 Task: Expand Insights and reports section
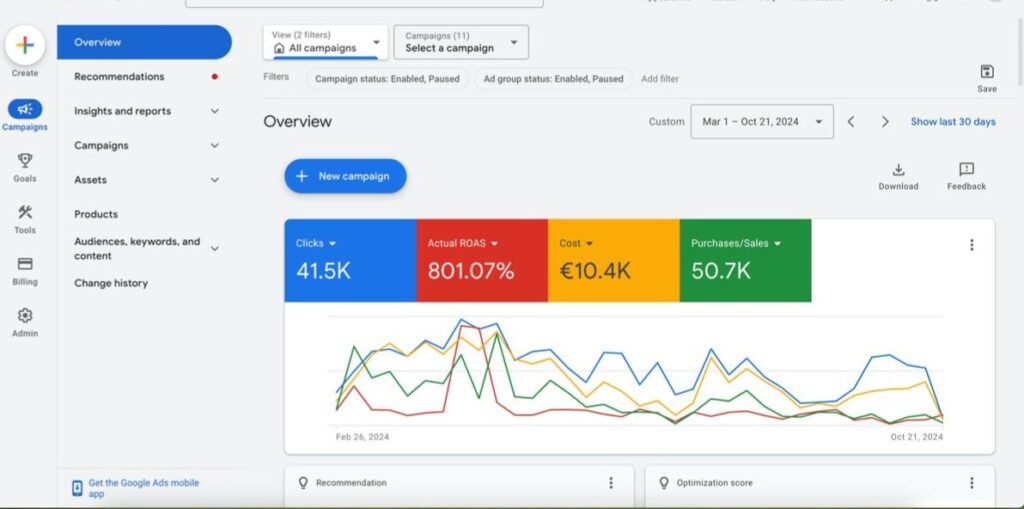[x=214, y=111]
